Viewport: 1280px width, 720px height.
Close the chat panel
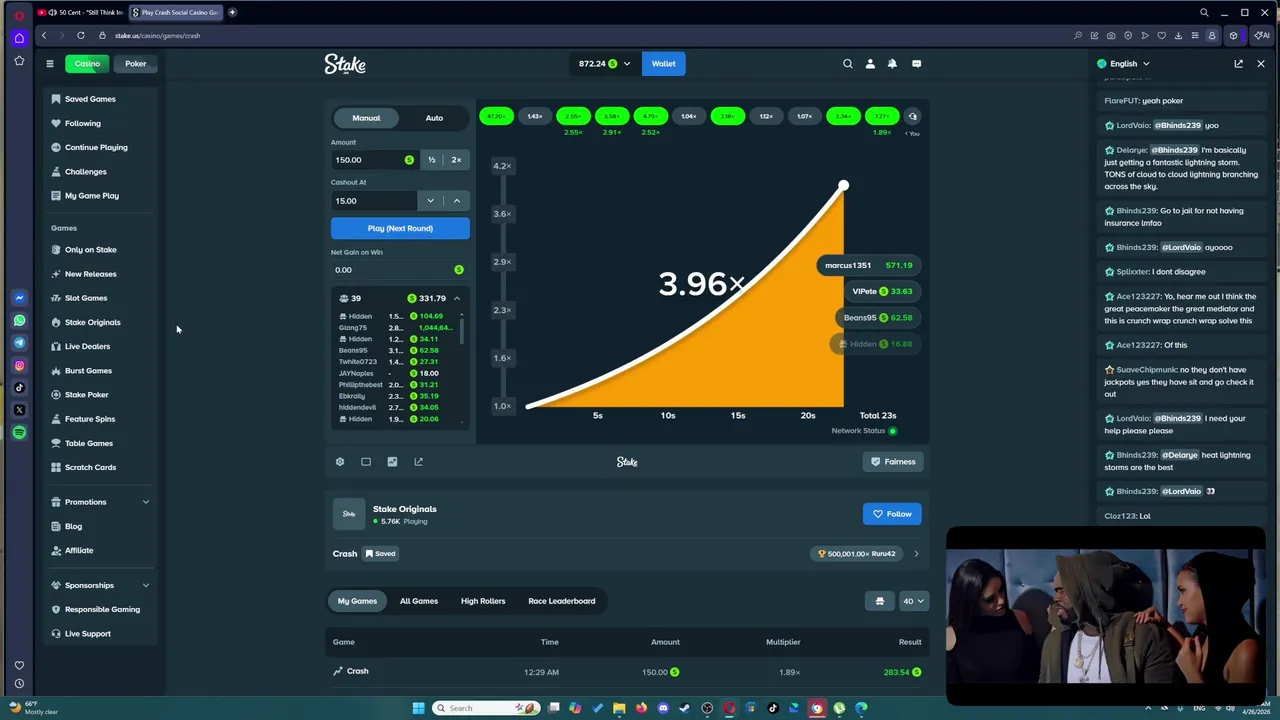(x=1260, y=64)
